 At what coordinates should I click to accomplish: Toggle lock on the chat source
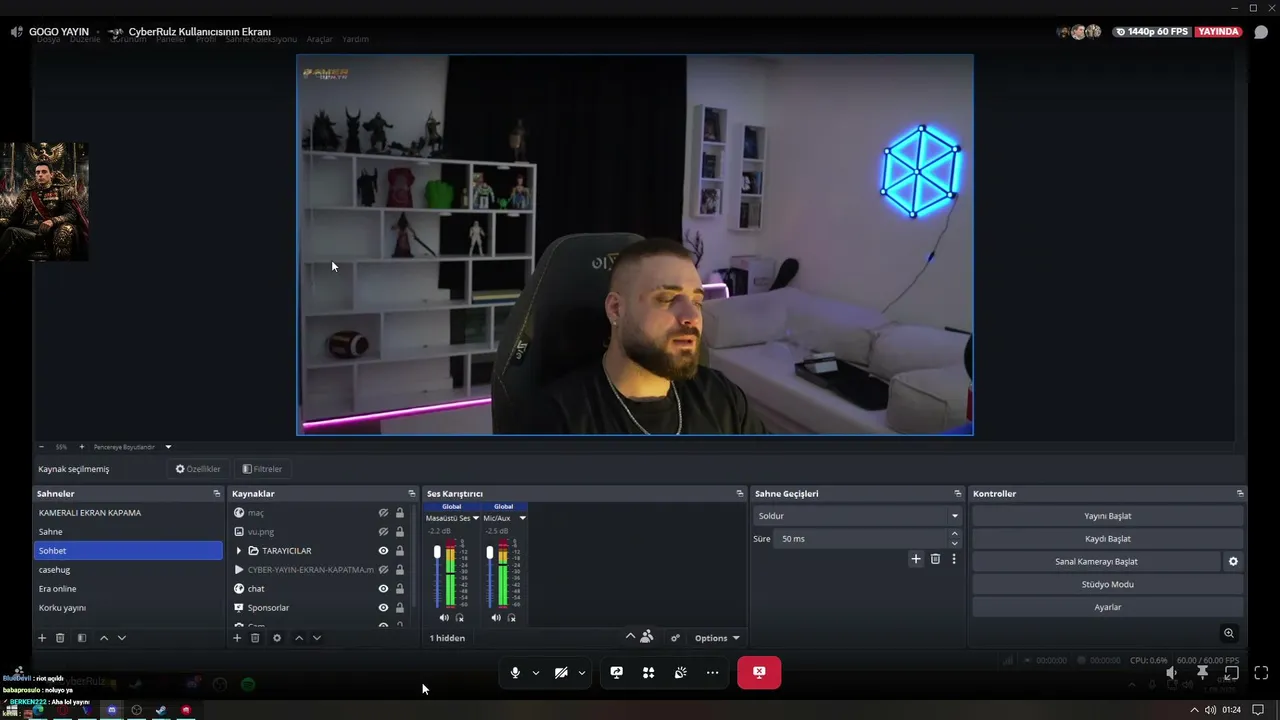(x=400, y=589)
